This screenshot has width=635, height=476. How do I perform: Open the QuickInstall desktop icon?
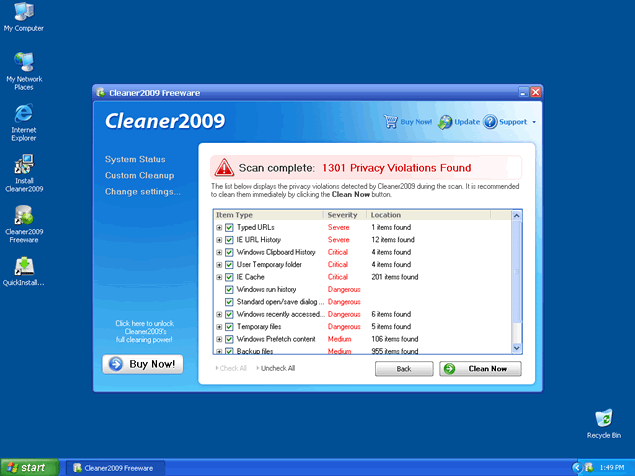click(x=24, y=266)
